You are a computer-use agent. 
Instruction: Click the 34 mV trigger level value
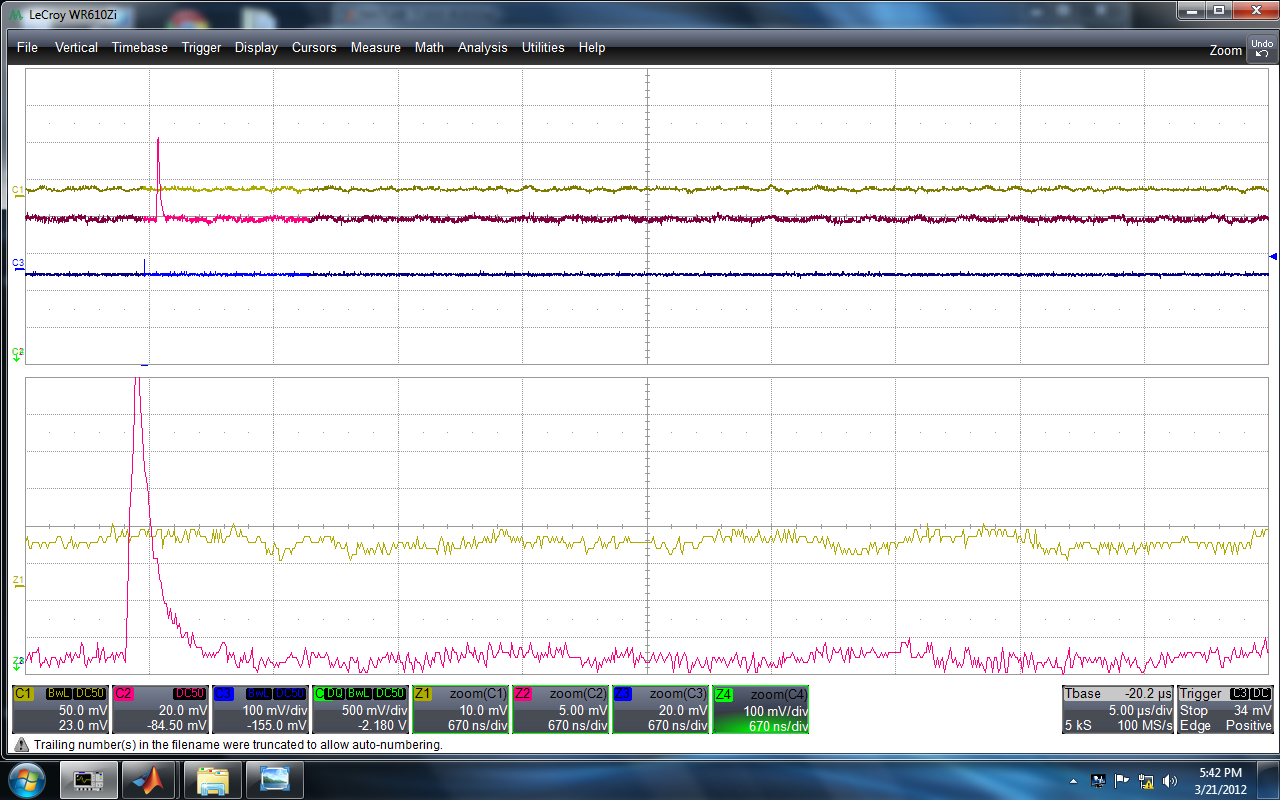coord(1254,710)
